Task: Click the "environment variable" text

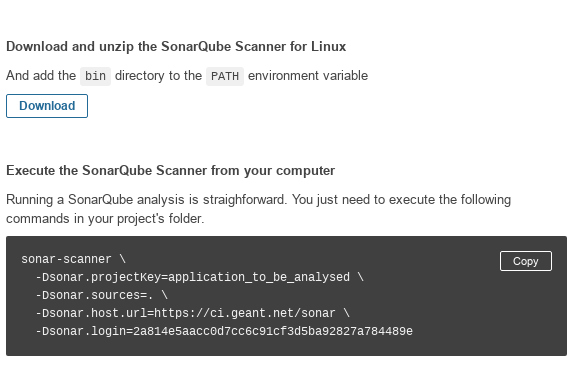Action: click(308, 76)
